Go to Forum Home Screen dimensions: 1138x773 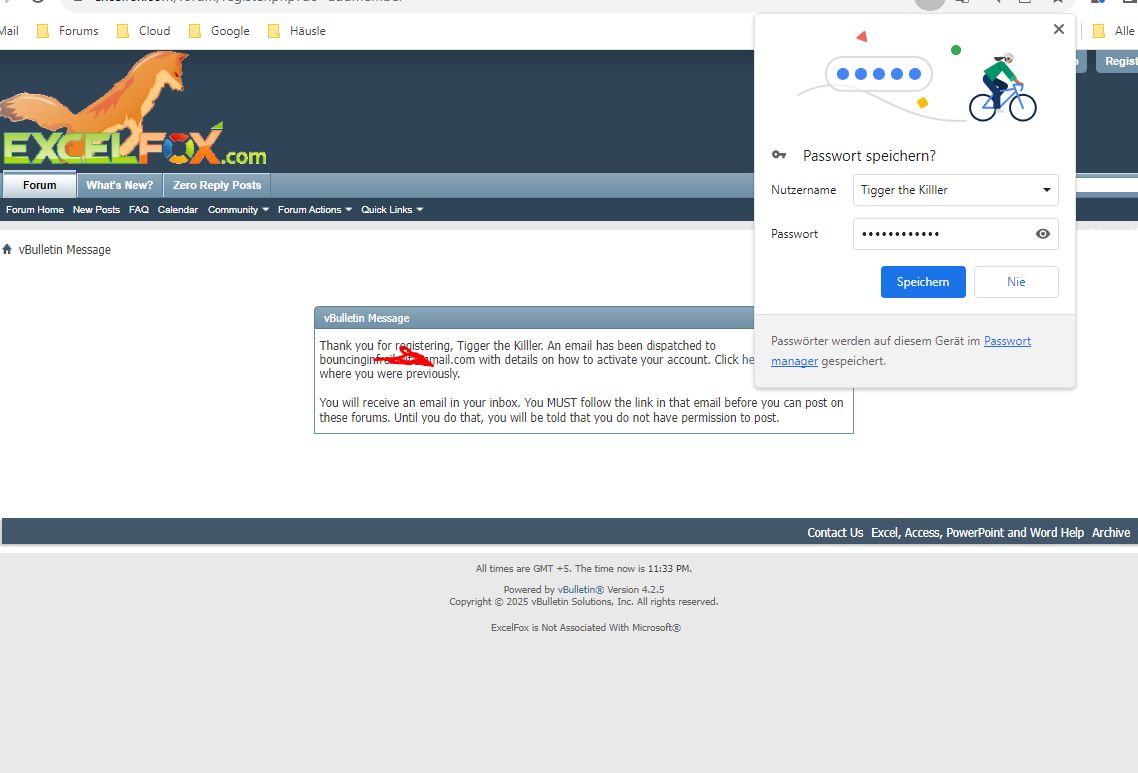35,210
